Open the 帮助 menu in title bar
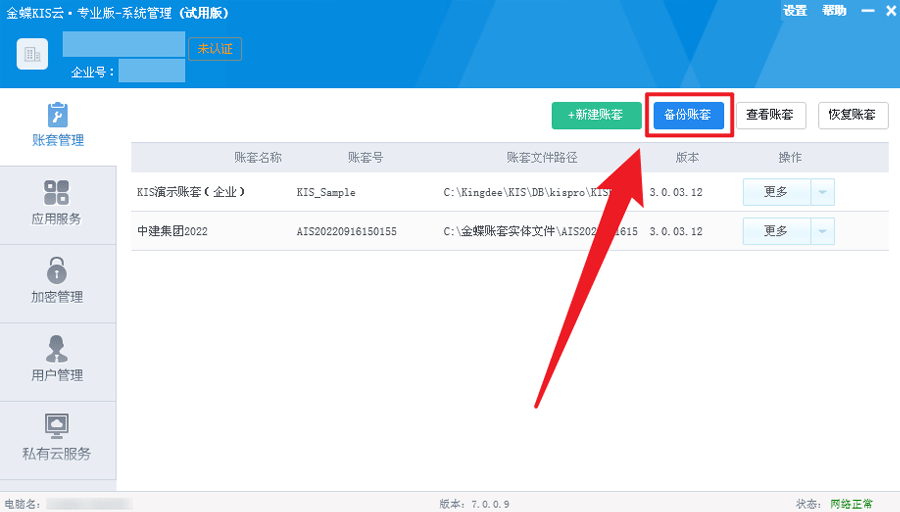The width and height of the screenshot is (900, 512). (834, 11)
